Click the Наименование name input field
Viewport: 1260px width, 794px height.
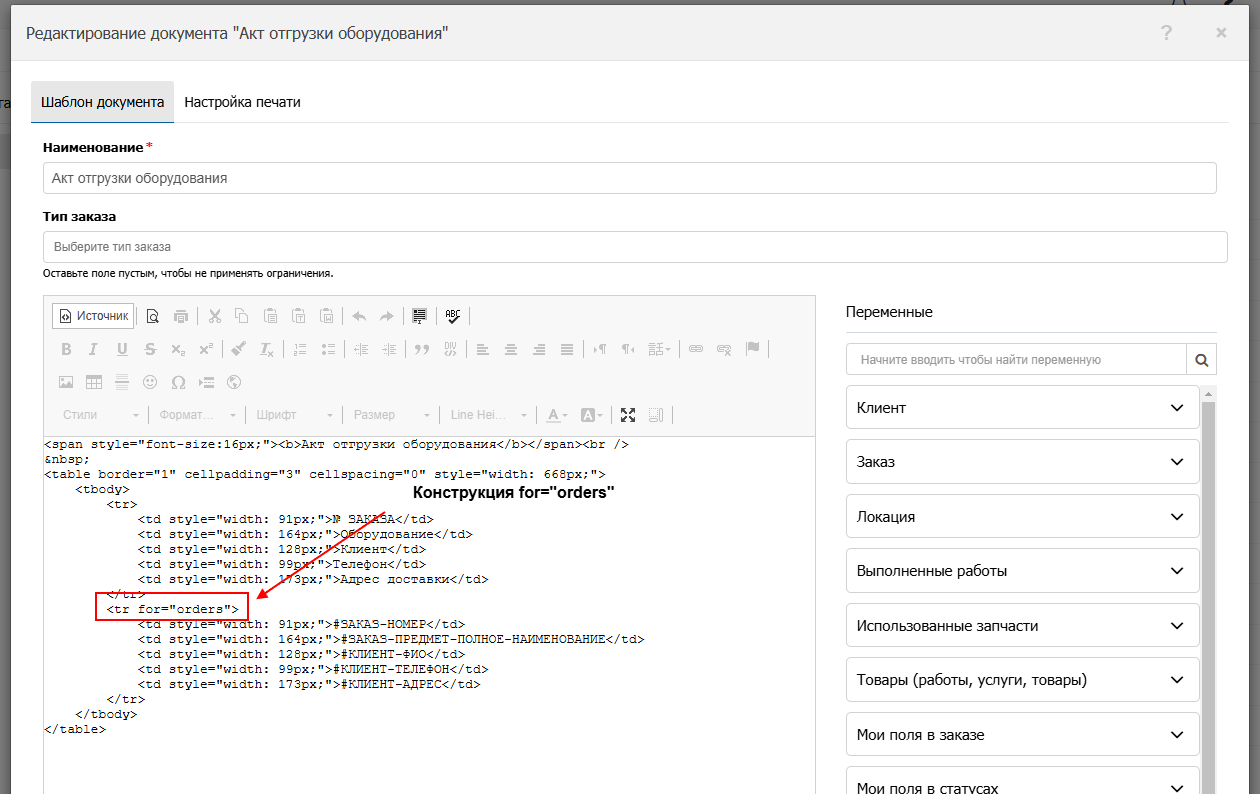(630, 178)
